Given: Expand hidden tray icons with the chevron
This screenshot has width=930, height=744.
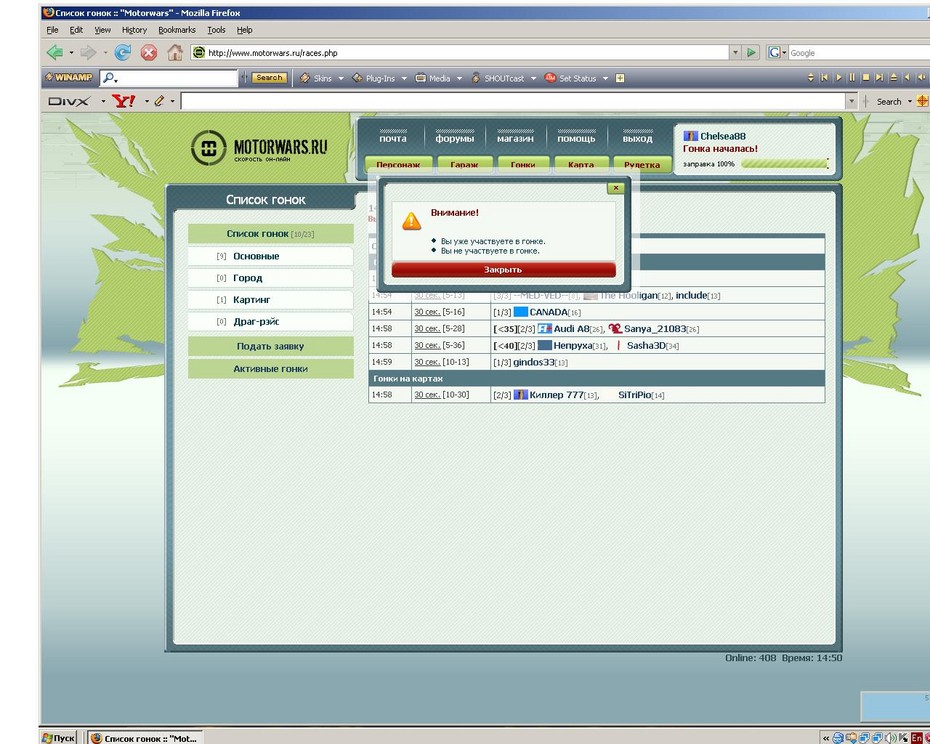Looking at the screenshot, I should point(825,738).
